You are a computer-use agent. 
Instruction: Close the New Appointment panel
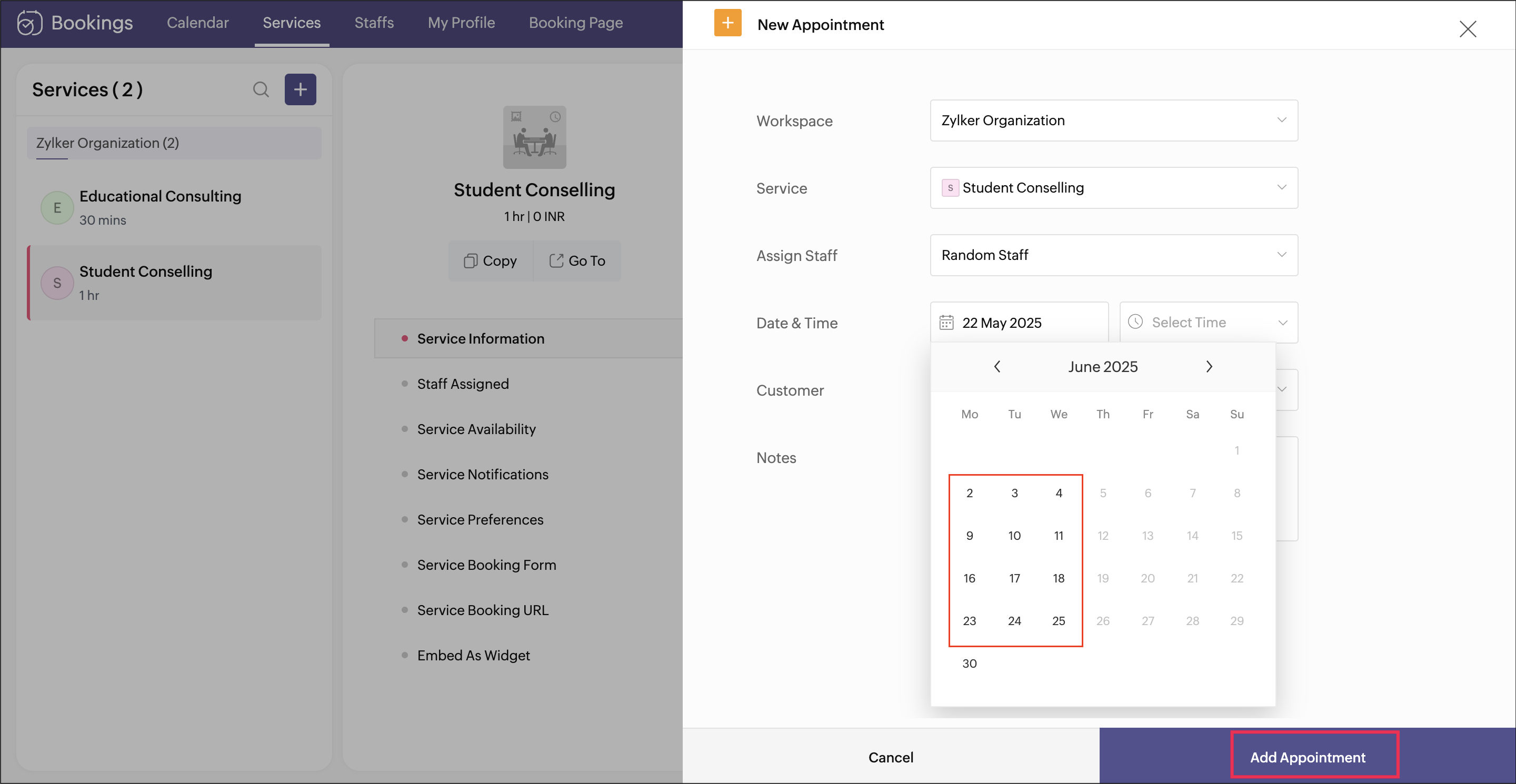click(x=1468, y=29)
